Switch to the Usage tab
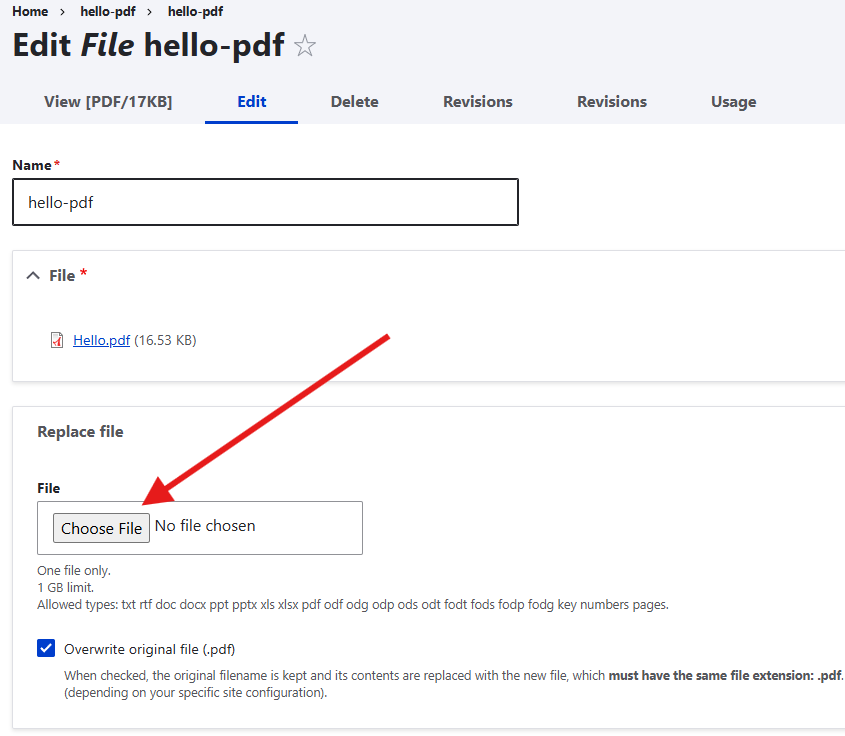845x736 pixels. pos(733,101)
